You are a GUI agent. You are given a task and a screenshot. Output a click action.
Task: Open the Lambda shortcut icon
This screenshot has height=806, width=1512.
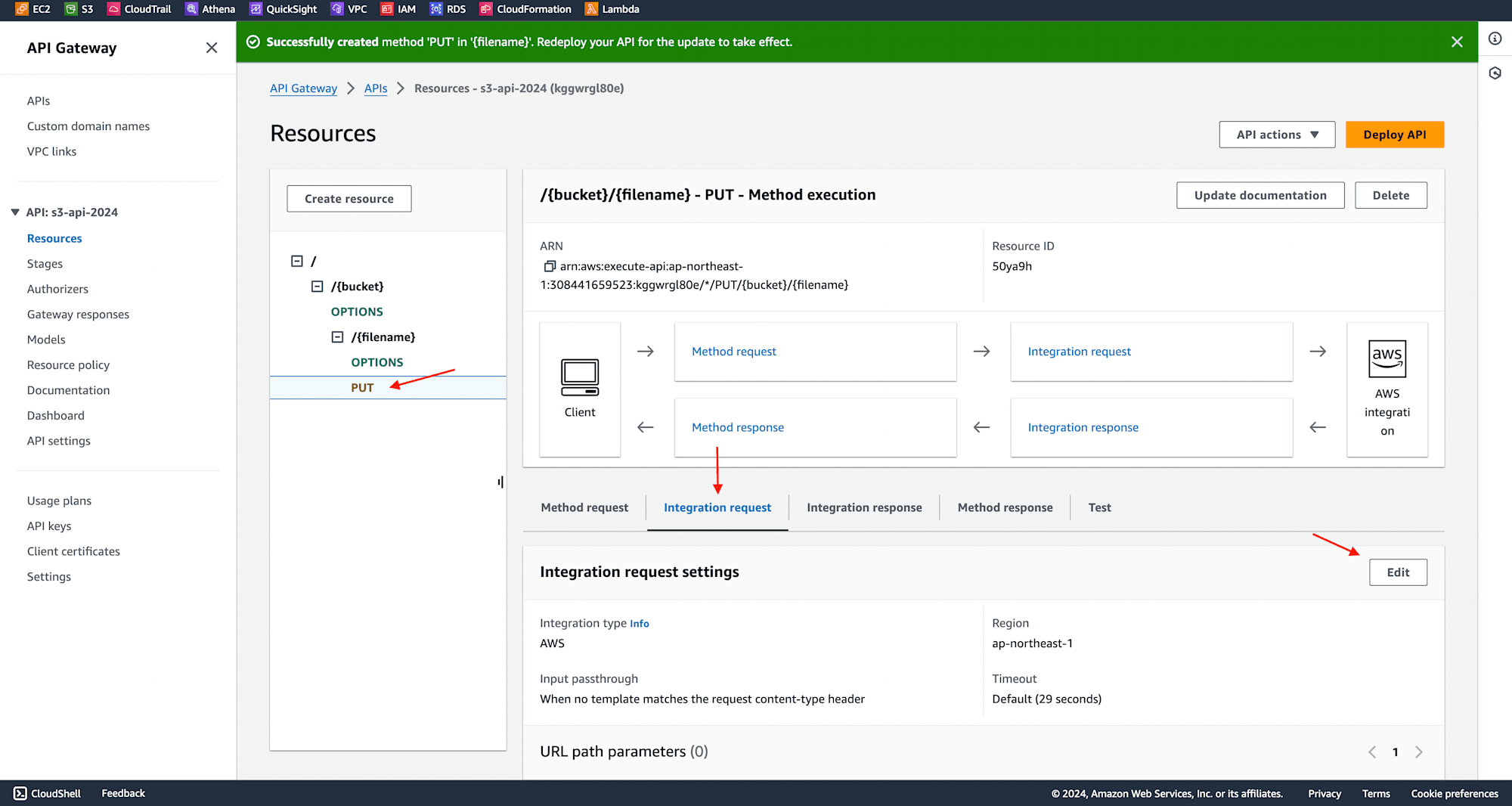coord(591,9)
